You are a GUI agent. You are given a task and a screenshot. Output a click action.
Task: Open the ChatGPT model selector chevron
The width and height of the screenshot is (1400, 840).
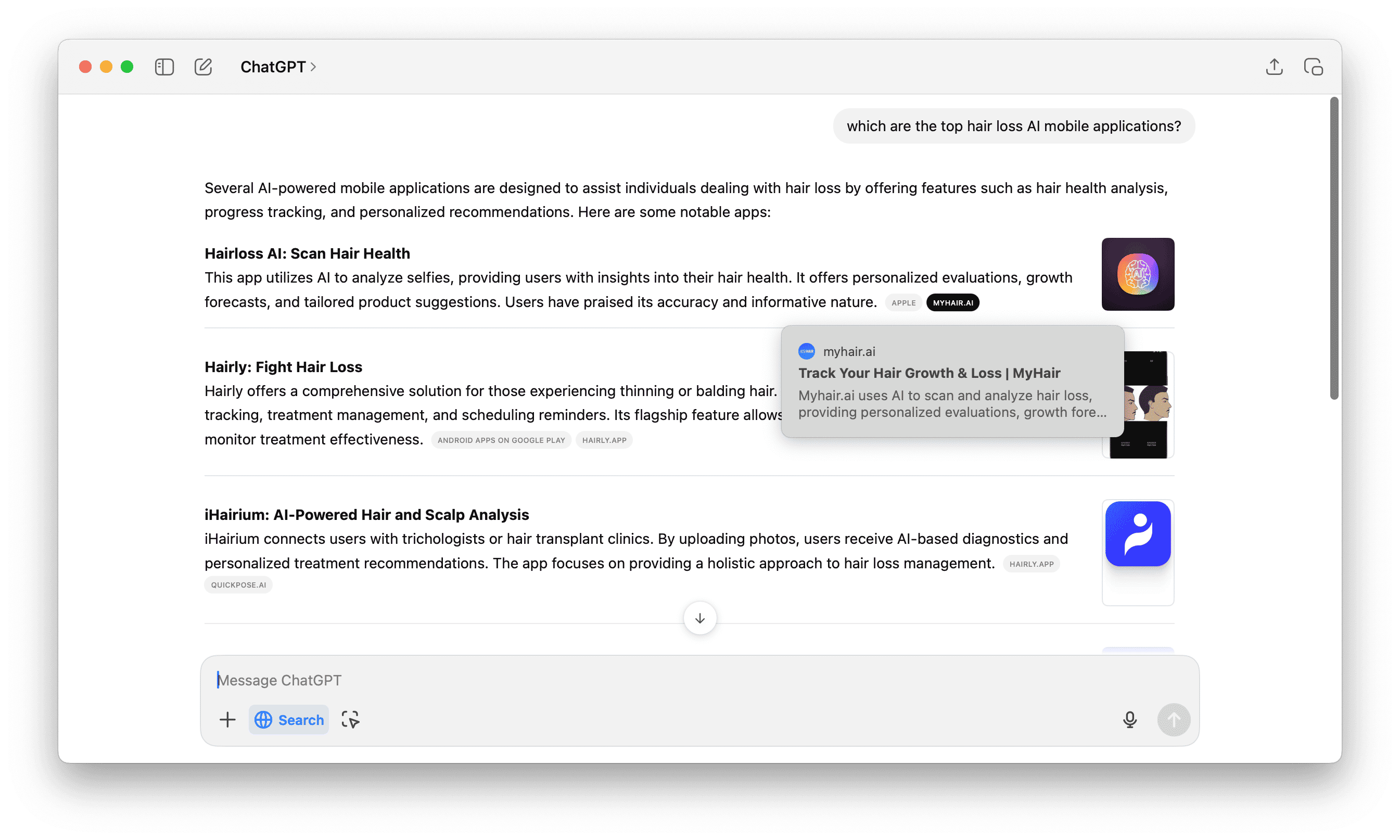coord(313,67)
